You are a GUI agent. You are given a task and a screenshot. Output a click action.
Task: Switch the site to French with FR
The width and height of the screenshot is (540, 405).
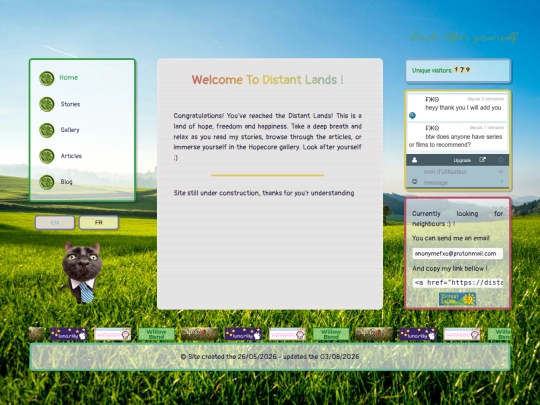tap(99, 222)
